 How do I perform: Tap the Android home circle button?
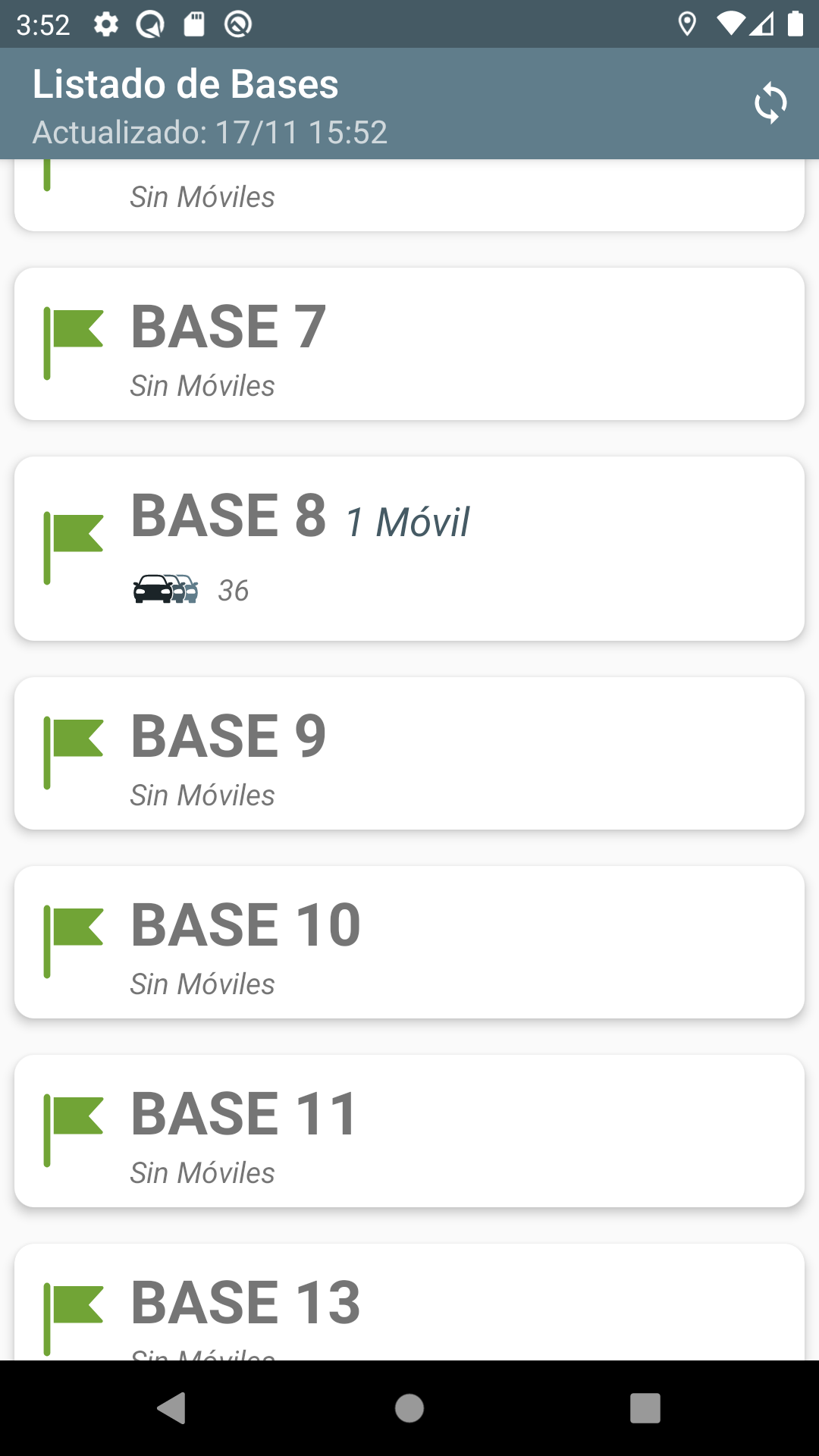coord(409,1408)
